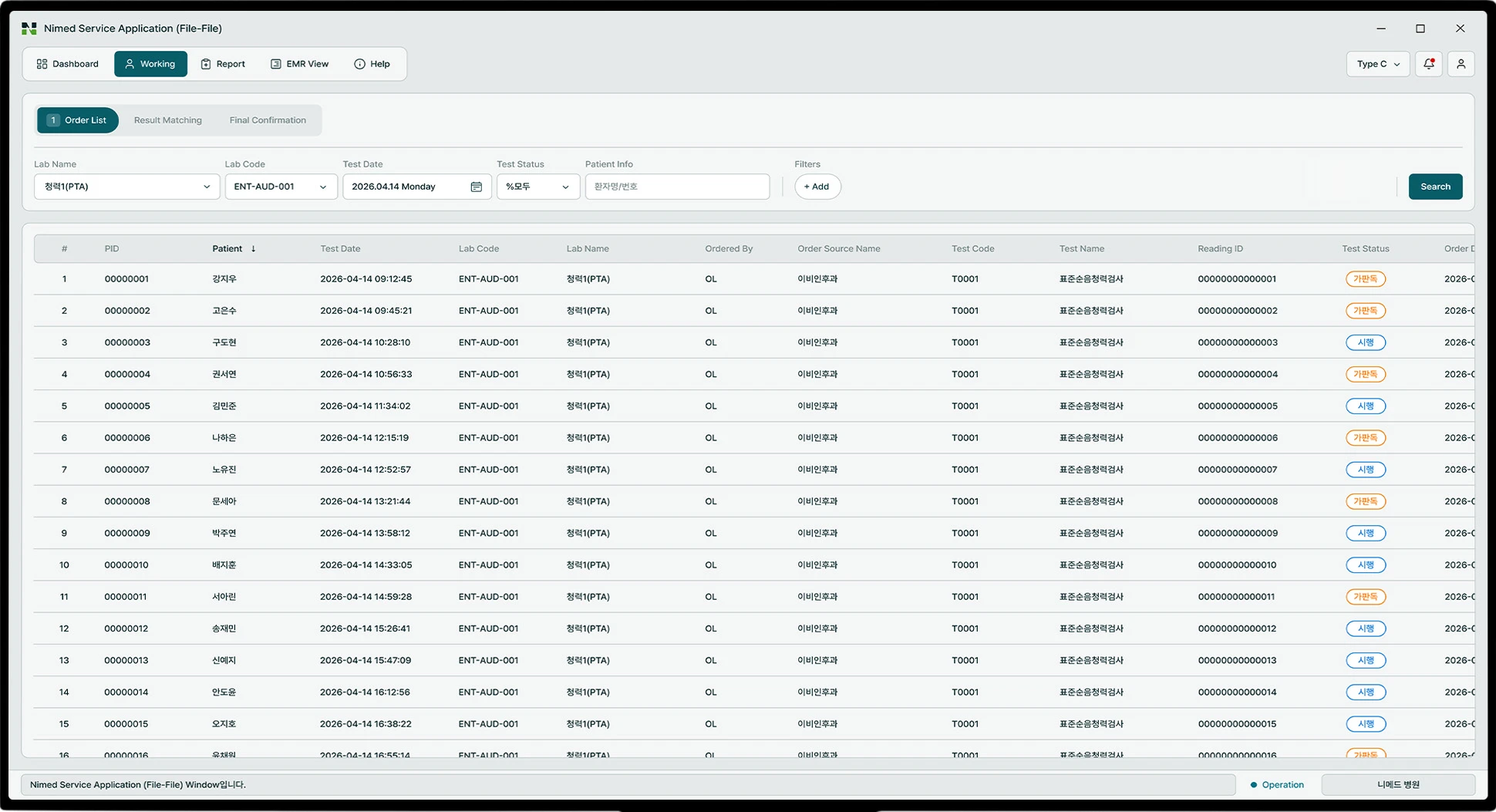Viewport: 1496px width, 812px height.
Task: Switch to the Working tab
Action: 150,64
